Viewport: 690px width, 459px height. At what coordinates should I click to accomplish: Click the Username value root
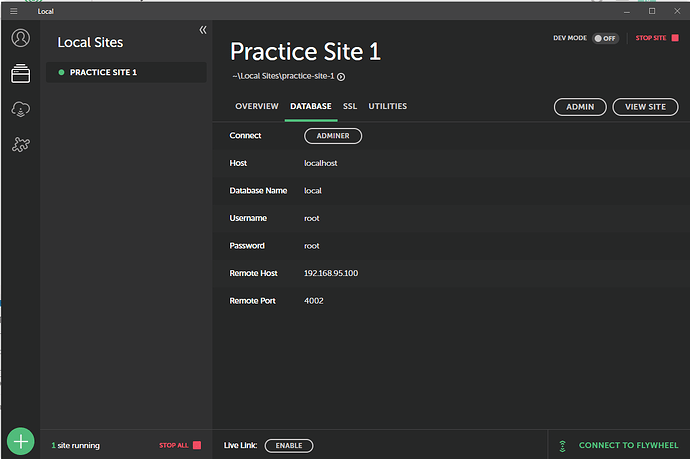click(x=312, y=218)
